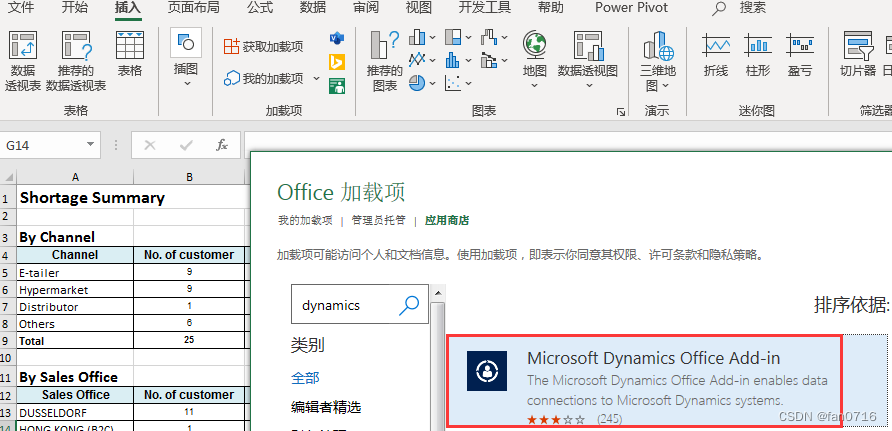Click the cancel X button in the formula bar

[x=150, y=146]
